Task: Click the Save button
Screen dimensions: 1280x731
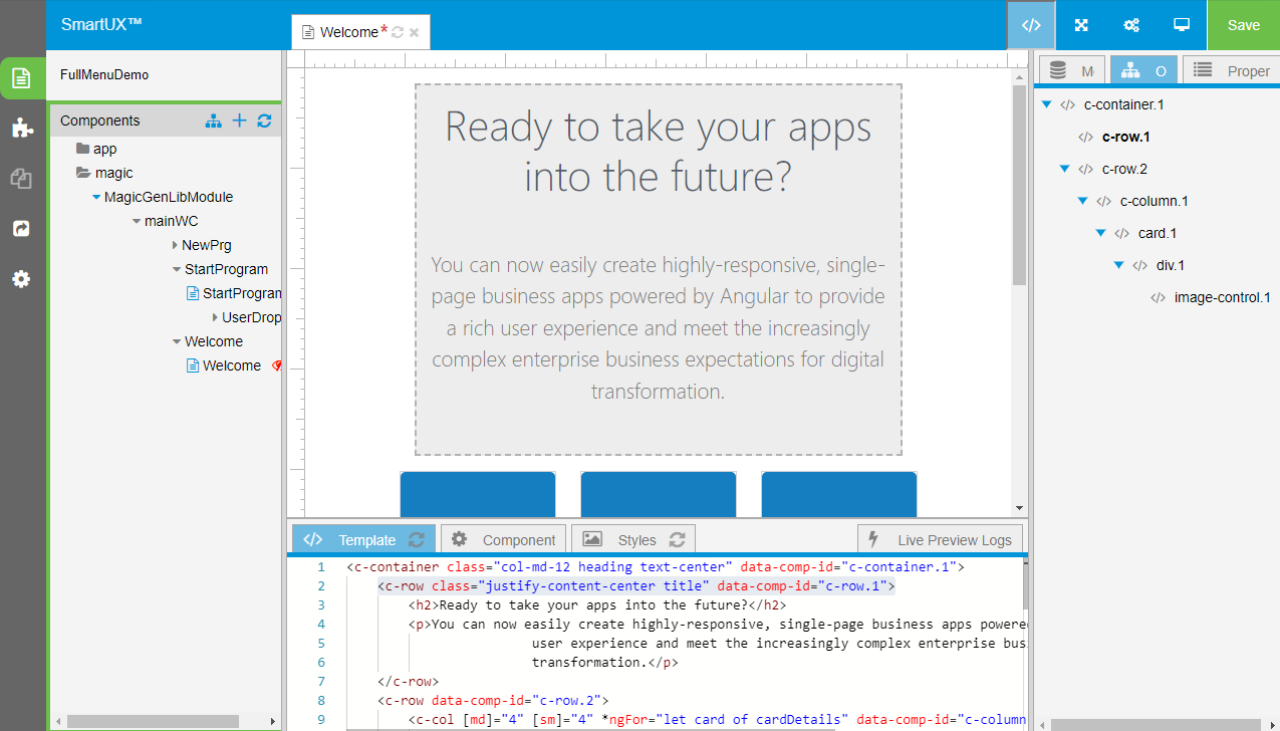Action: [x=1243, y=25]
